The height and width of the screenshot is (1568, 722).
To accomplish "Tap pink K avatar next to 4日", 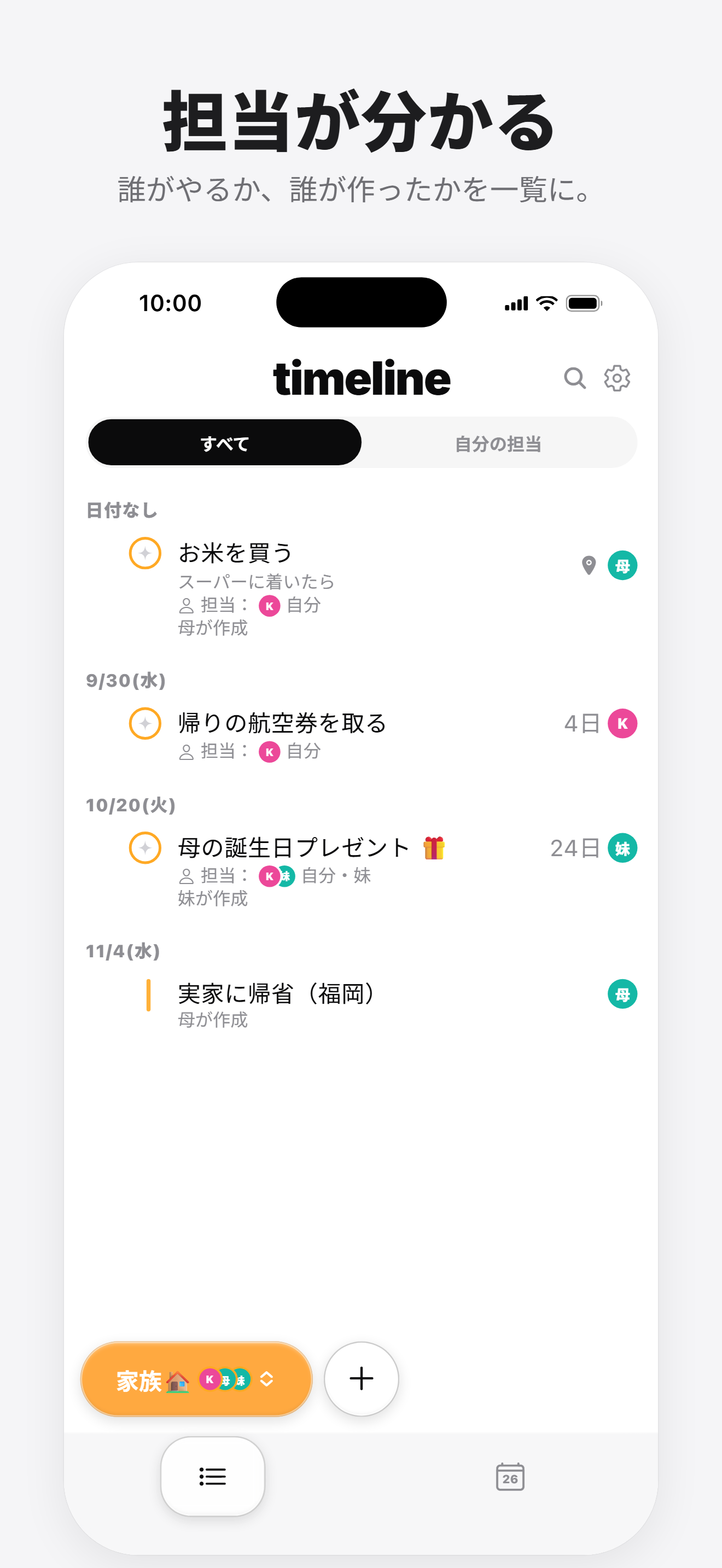I will click(x=622, y=723).
